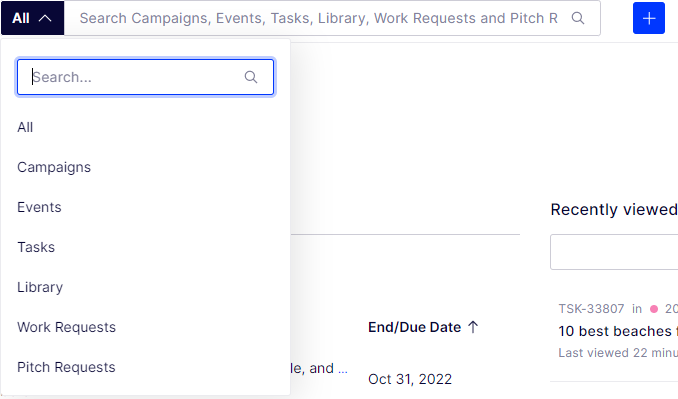Expand truncated text via the ellipsis link
Screen dimensions: 678x399
(x=343, y=369)
